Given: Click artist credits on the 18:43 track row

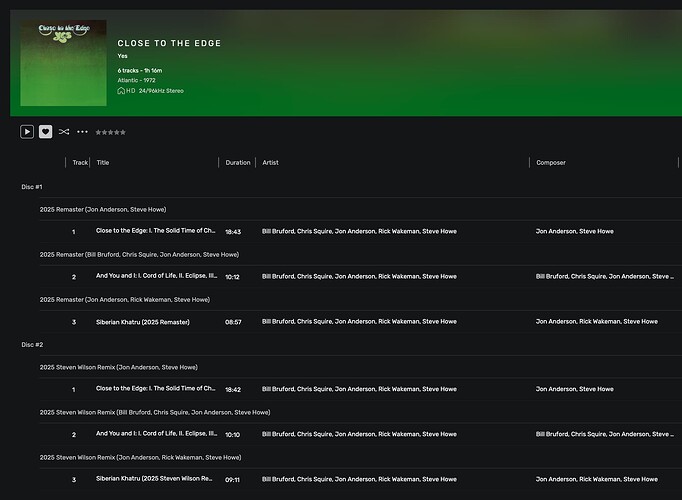Looking at the screenshot, I should [359, 231].
